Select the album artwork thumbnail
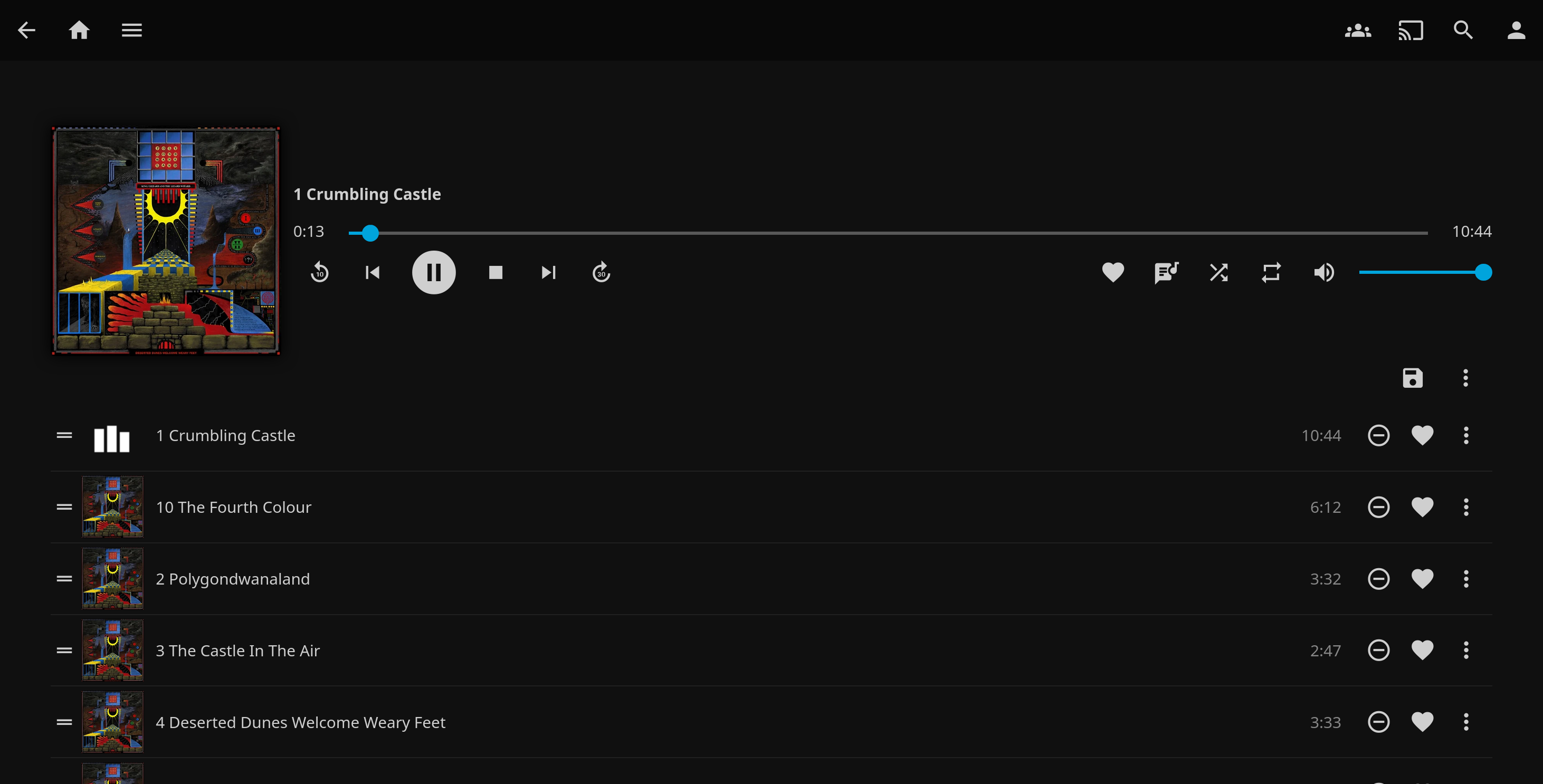 (x=165, y=241)
